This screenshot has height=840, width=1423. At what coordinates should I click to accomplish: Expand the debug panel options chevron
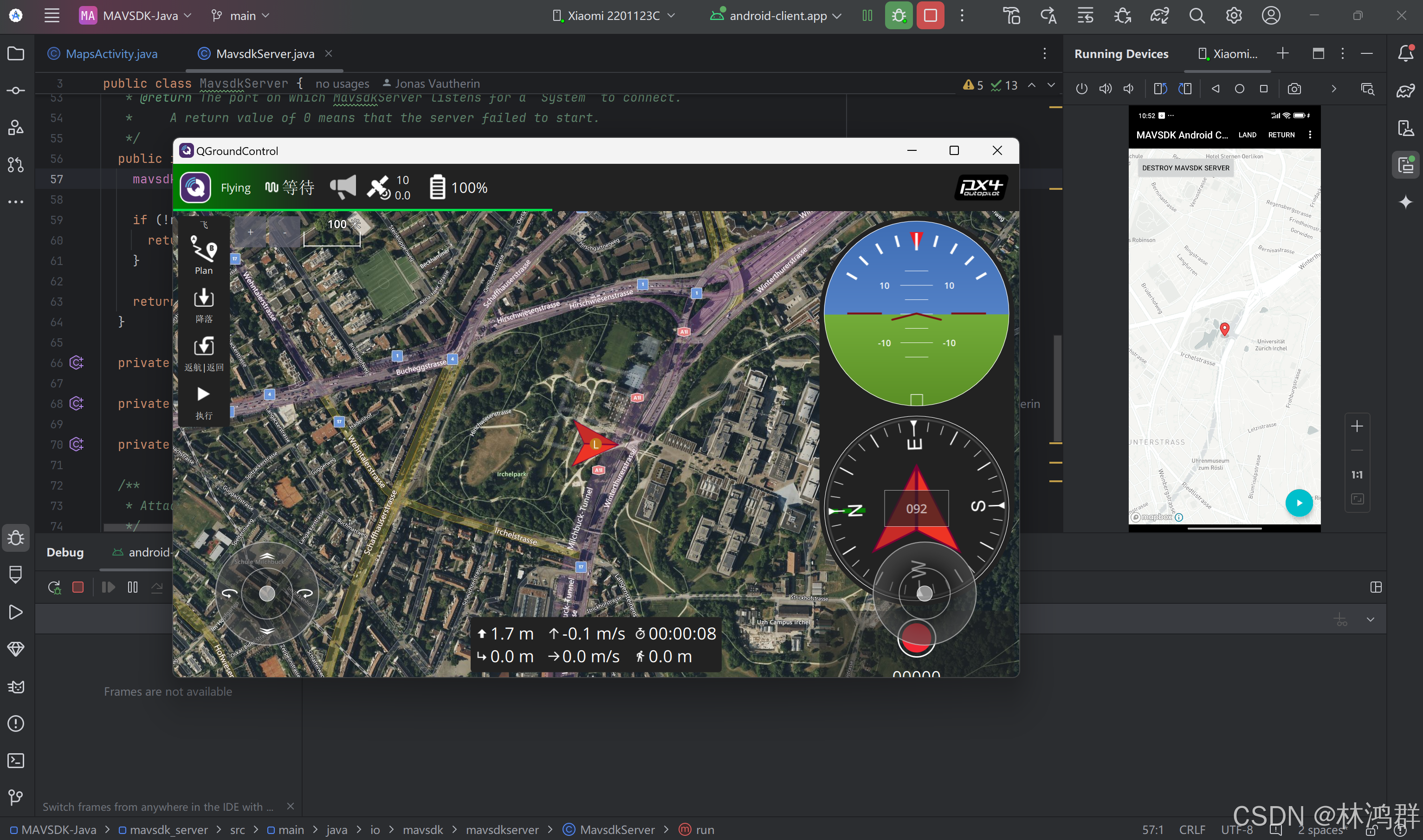pos(1371,619)
